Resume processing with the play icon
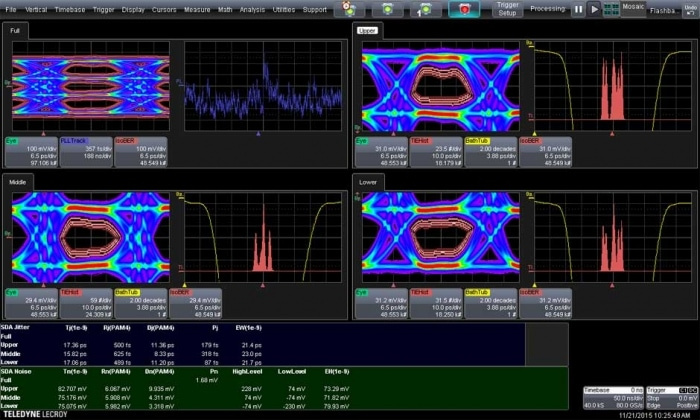Screen dimensions: 700x420 coord(595,9)
